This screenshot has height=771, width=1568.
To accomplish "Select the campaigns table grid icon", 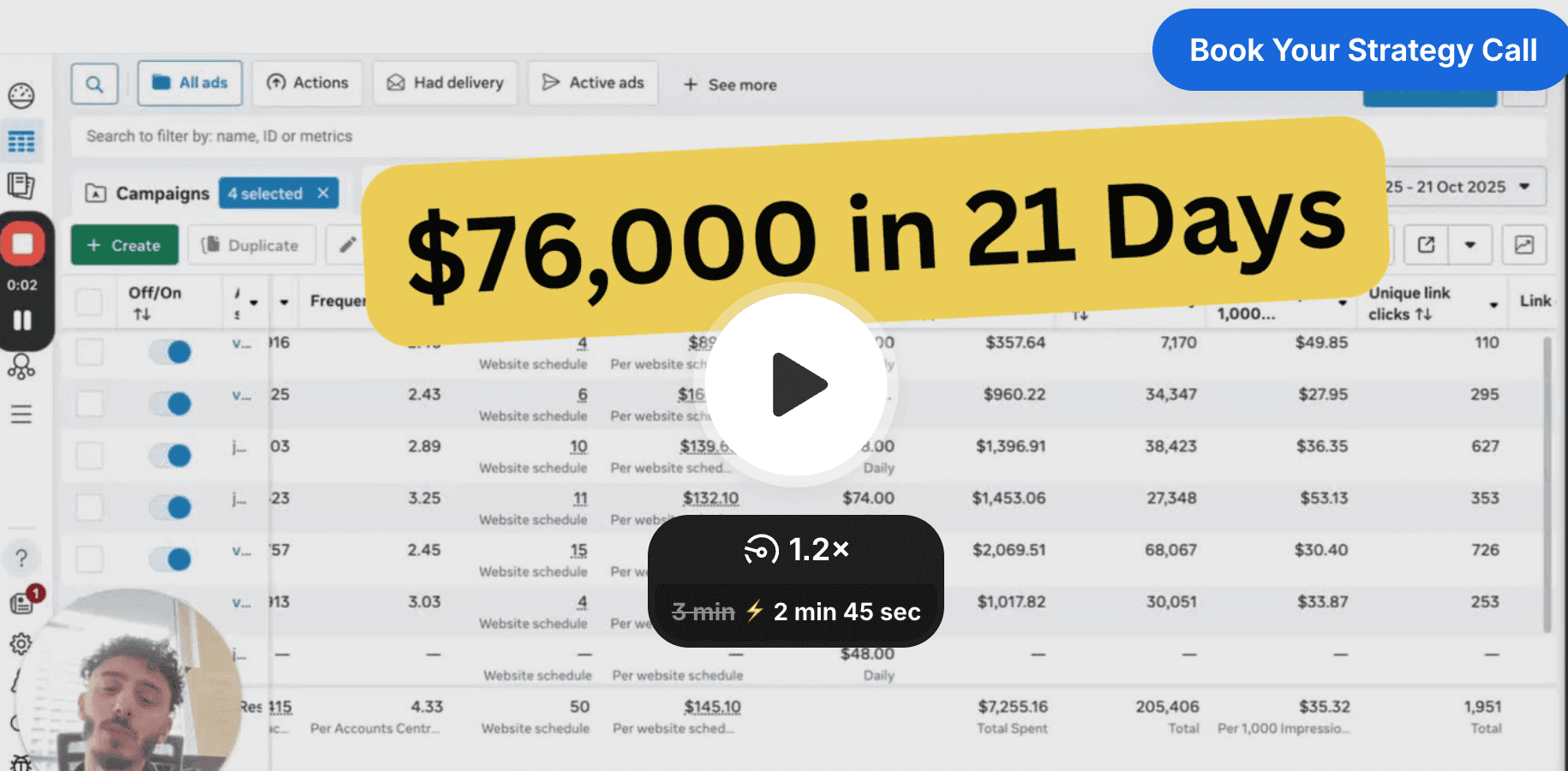I will (x=21, y=141).
